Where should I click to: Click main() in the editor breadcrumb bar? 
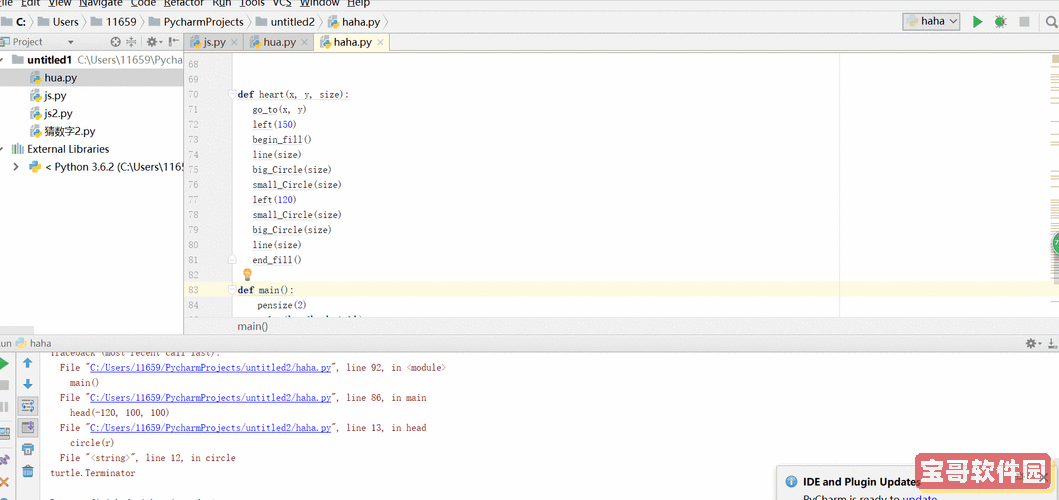click(x=253, y=326)
